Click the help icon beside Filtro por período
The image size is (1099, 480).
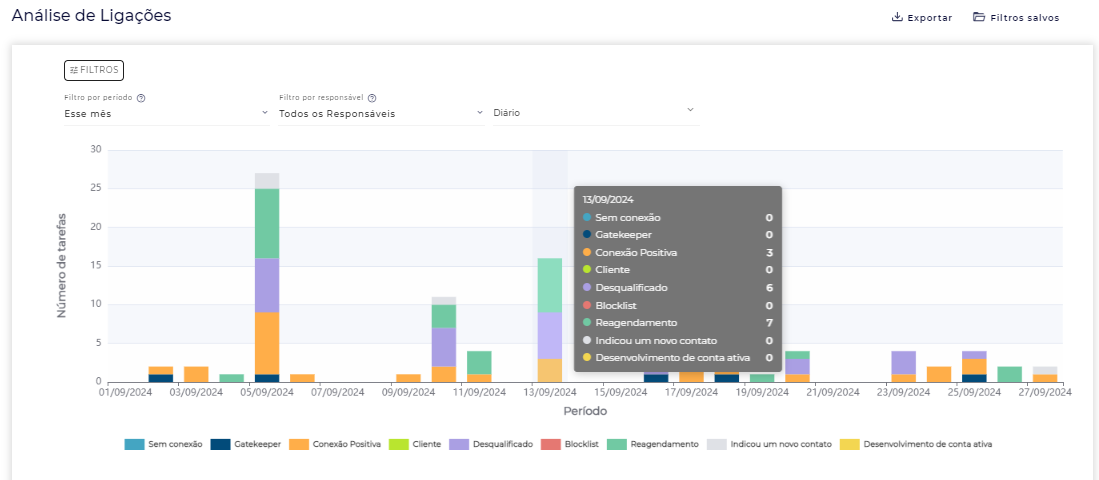tap(141, 98)
